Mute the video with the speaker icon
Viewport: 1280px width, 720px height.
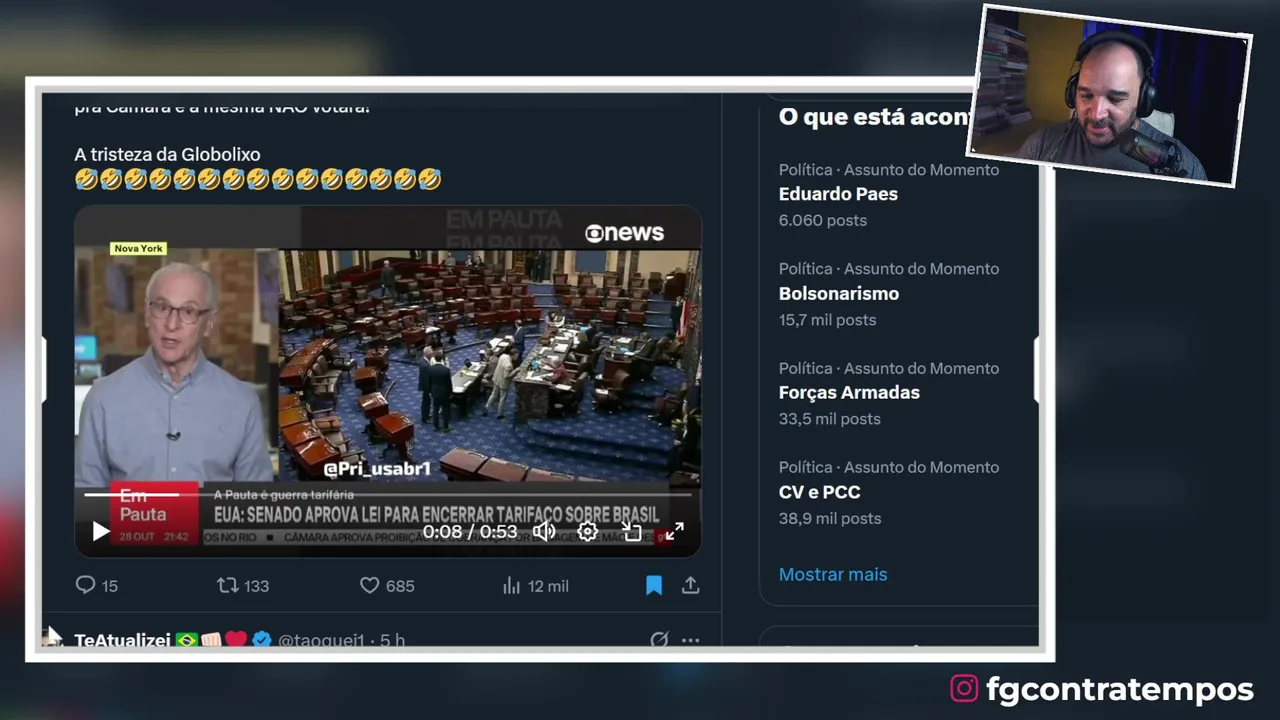(543, 531)
